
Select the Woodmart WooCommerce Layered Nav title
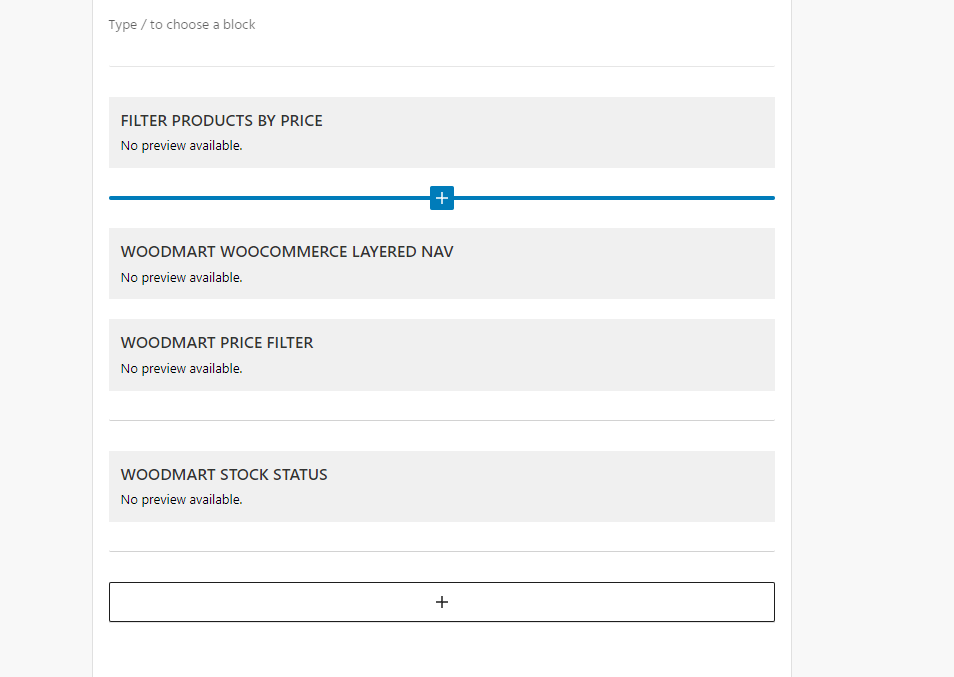pyautogui.click(x=287, y=252)
